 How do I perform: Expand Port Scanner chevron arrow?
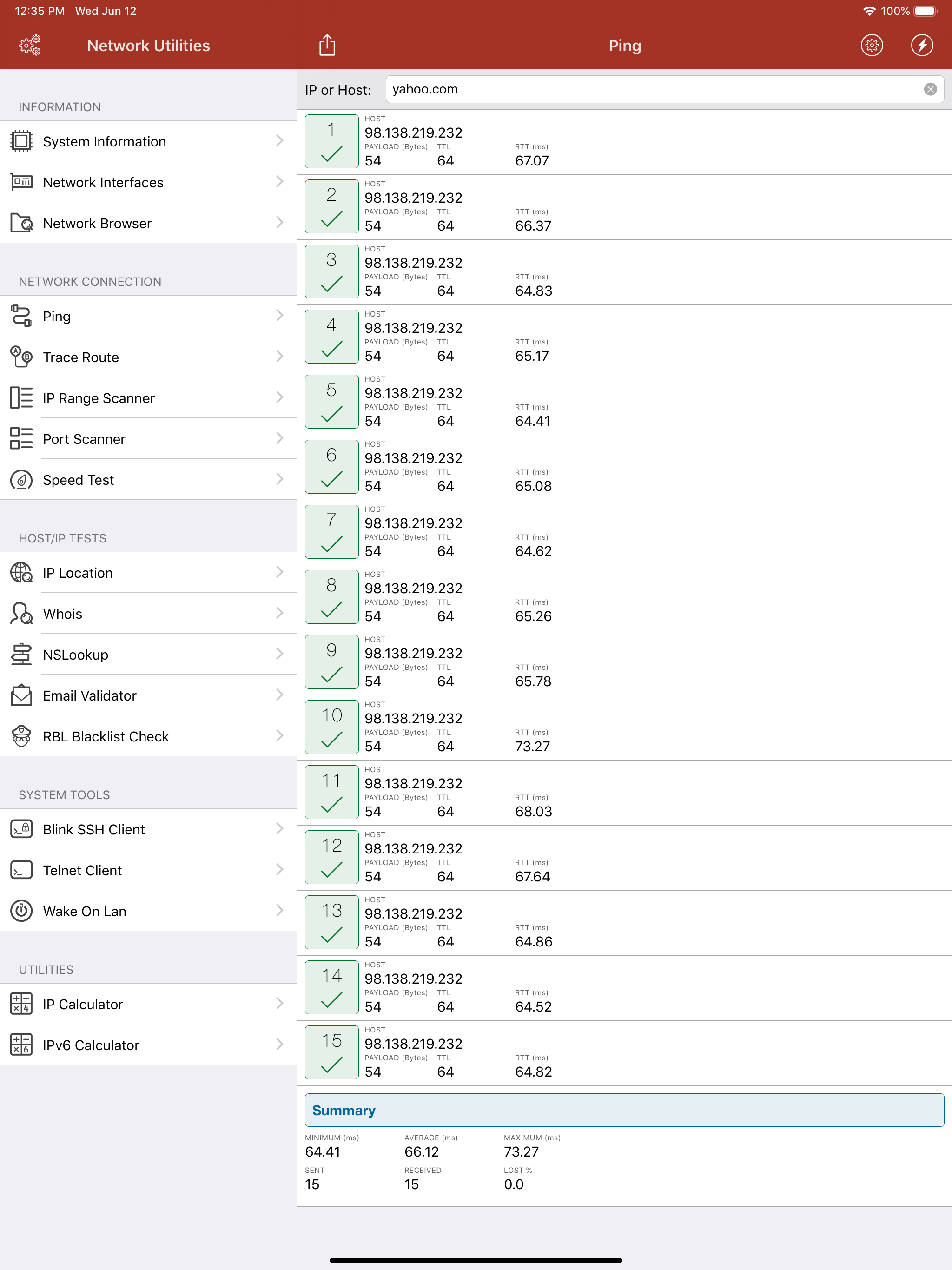tap(280, 439)
